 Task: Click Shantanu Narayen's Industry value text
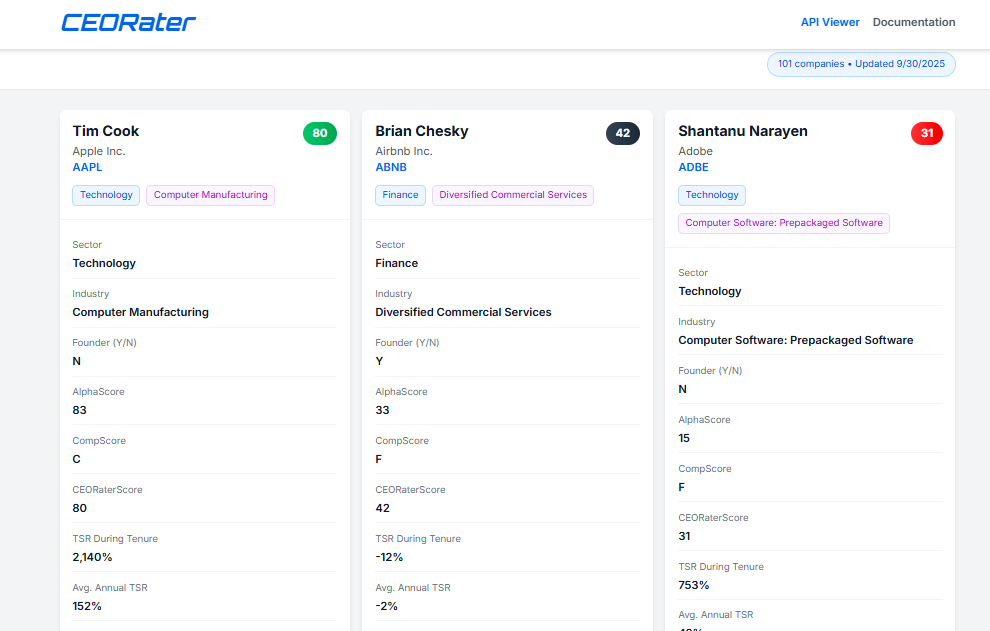tap(796, 340)
